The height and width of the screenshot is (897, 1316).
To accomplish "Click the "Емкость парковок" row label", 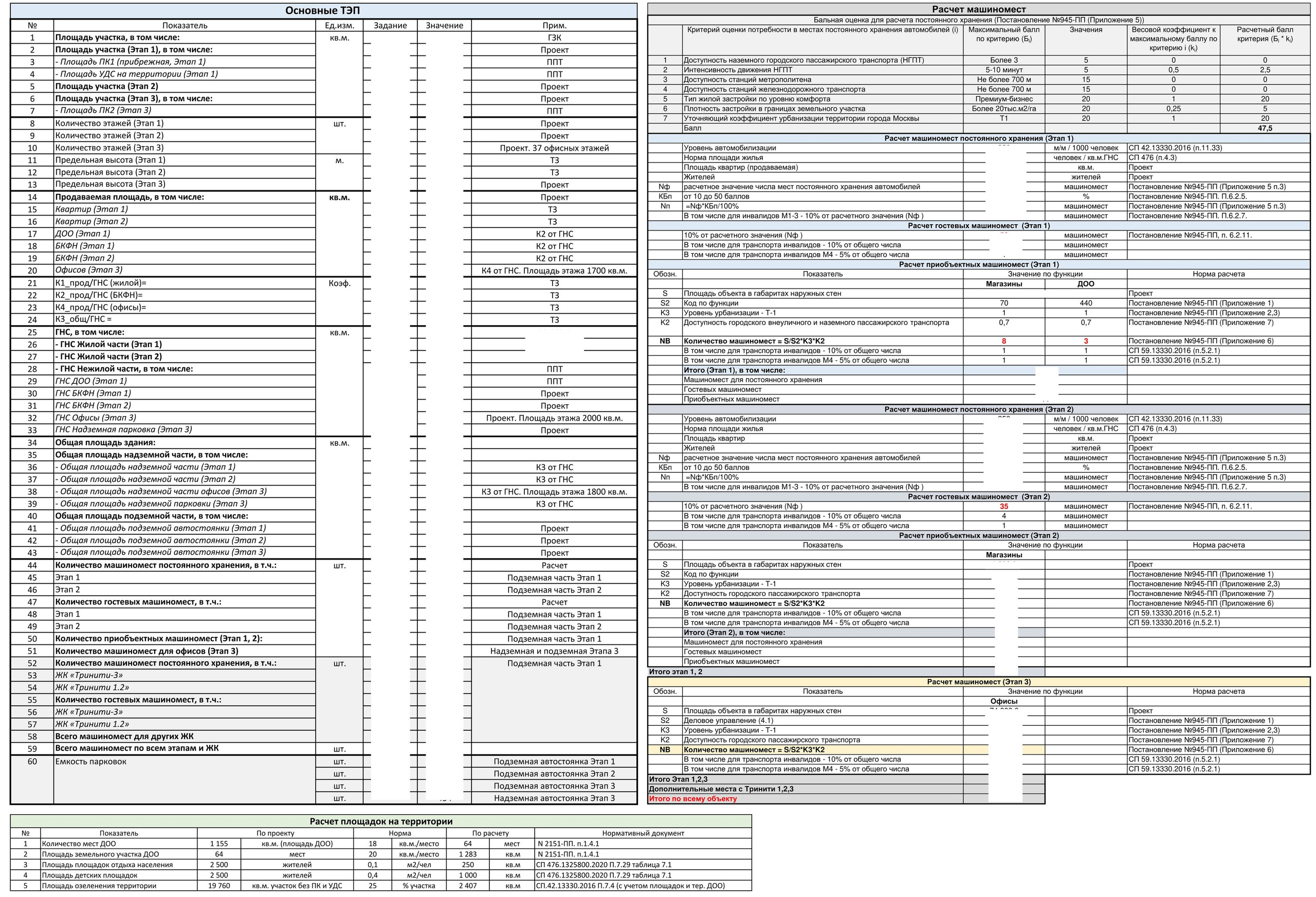I will [90, 762].
